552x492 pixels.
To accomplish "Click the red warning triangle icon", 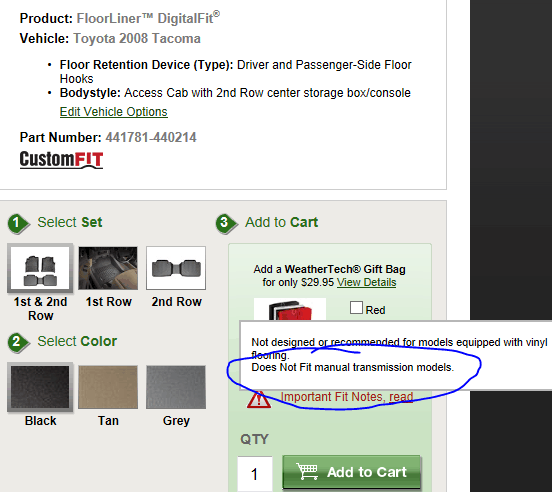I will coord(259,399).
